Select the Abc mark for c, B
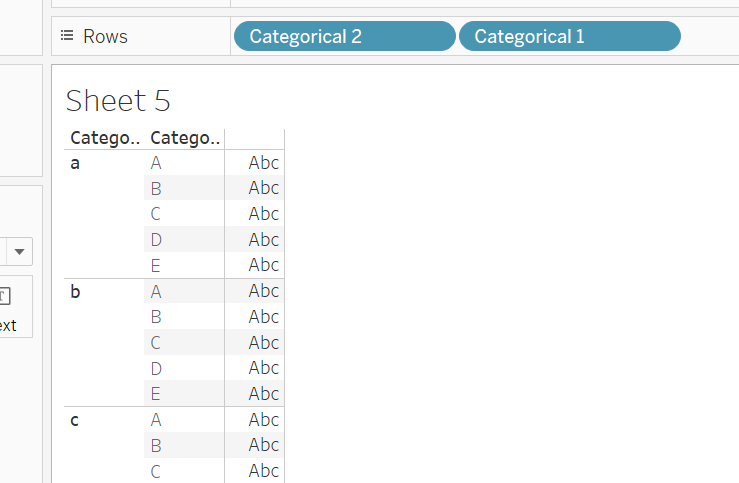The image size is (739, 483). coord(264,445)
